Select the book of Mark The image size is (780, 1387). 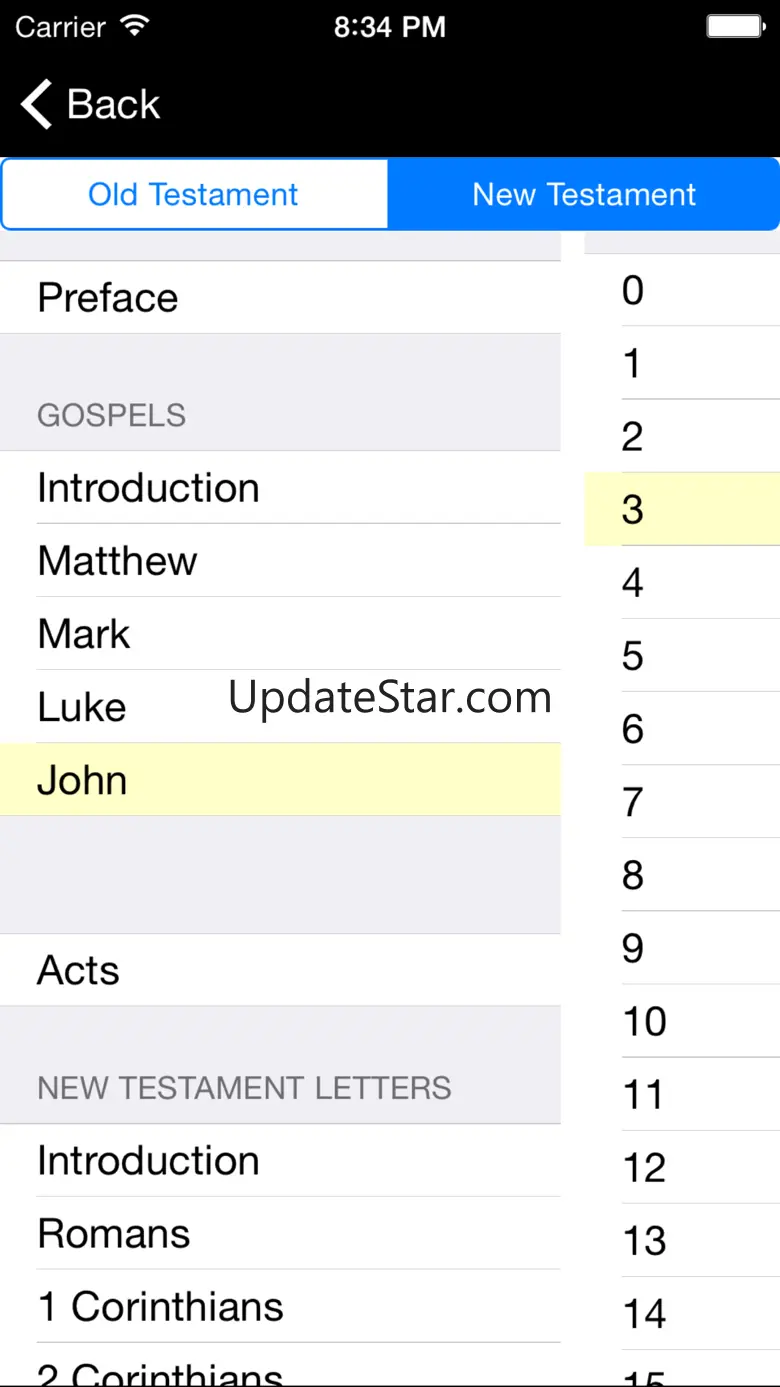pos(280,634)
